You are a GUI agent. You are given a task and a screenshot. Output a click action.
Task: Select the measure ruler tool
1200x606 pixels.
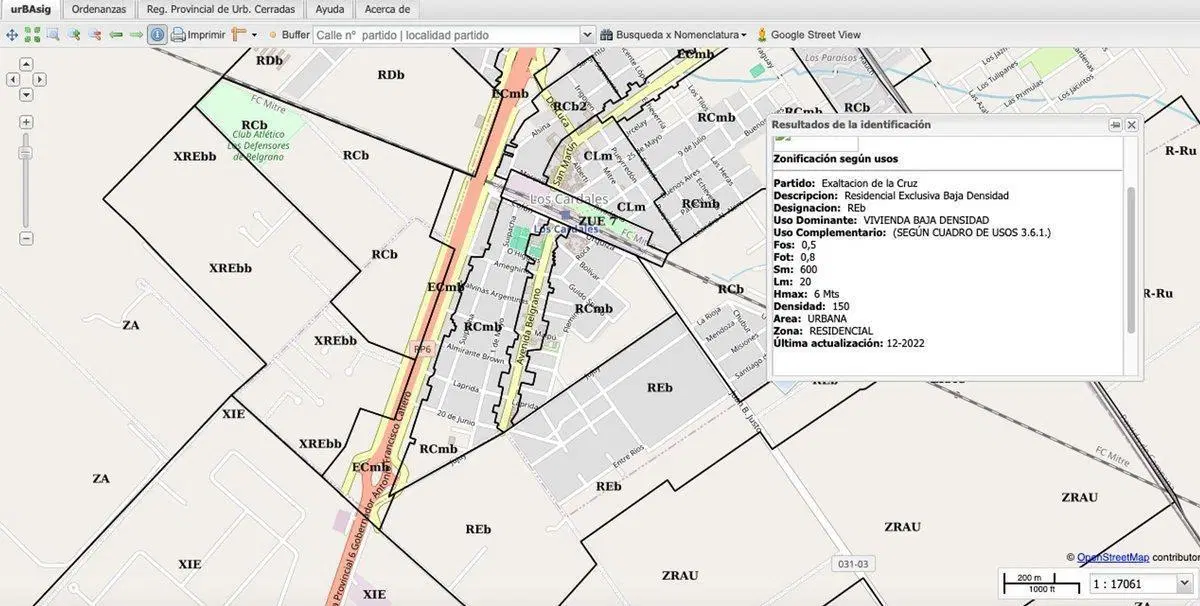pos(238,34)
